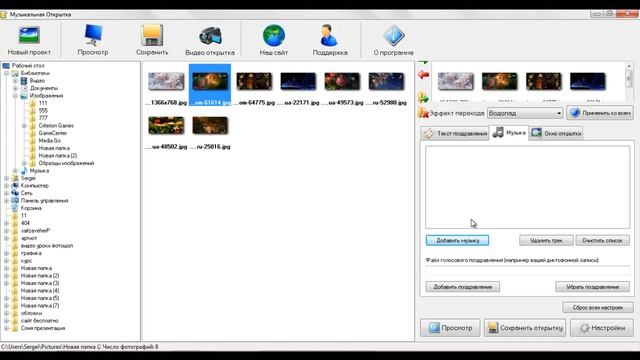Select thumbnail ending 64775.jpg

254,85
